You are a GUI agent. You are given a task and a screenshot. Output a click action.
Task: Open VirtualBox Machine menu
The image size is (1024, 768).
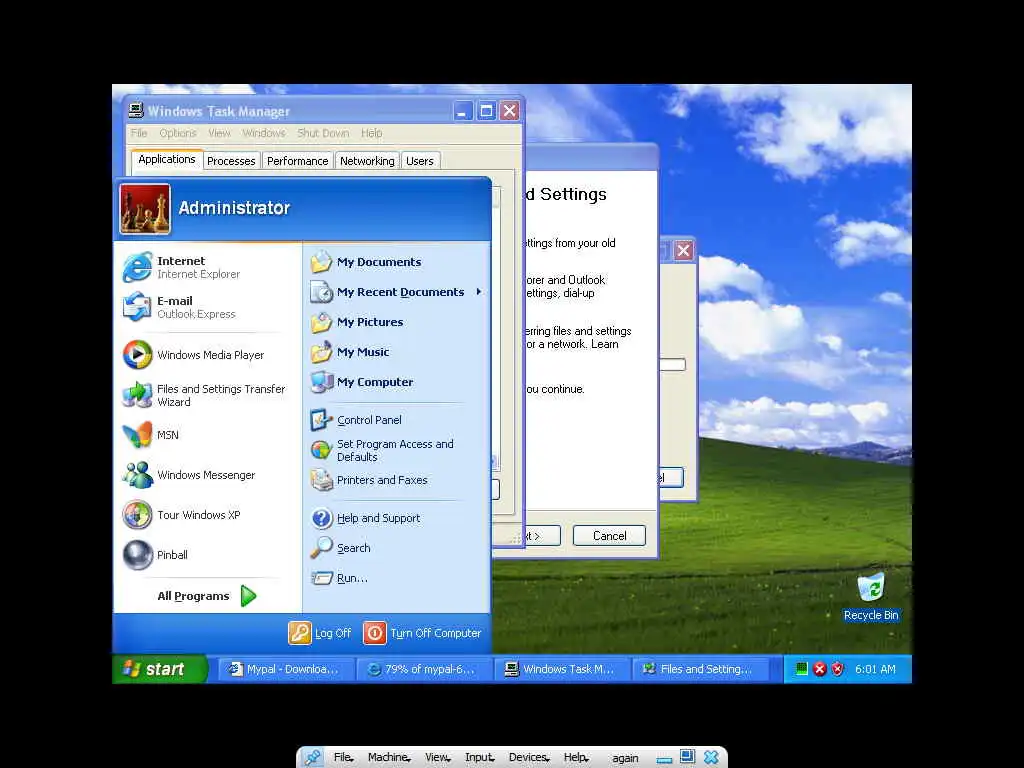pos(389,758)
